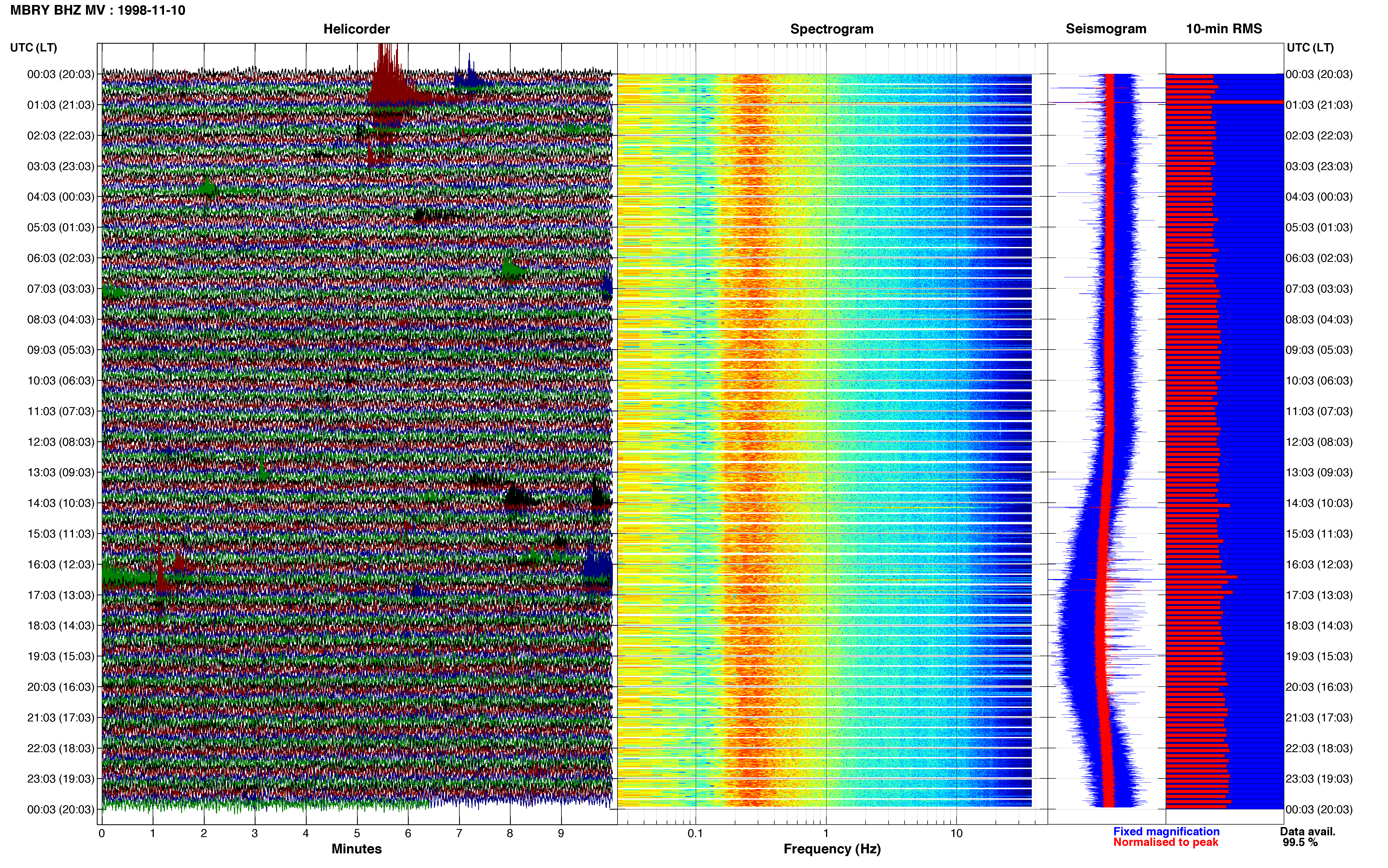1388x868 pixels.
Task: Click the red 'Normalised to peak' legend text
Action: point(1166,842)
